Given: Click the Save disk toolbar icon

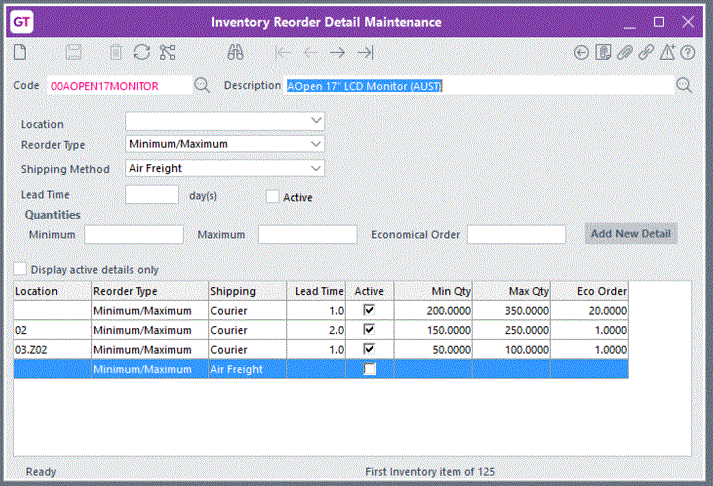Looking at the screenshot, I should coord(73,53).
